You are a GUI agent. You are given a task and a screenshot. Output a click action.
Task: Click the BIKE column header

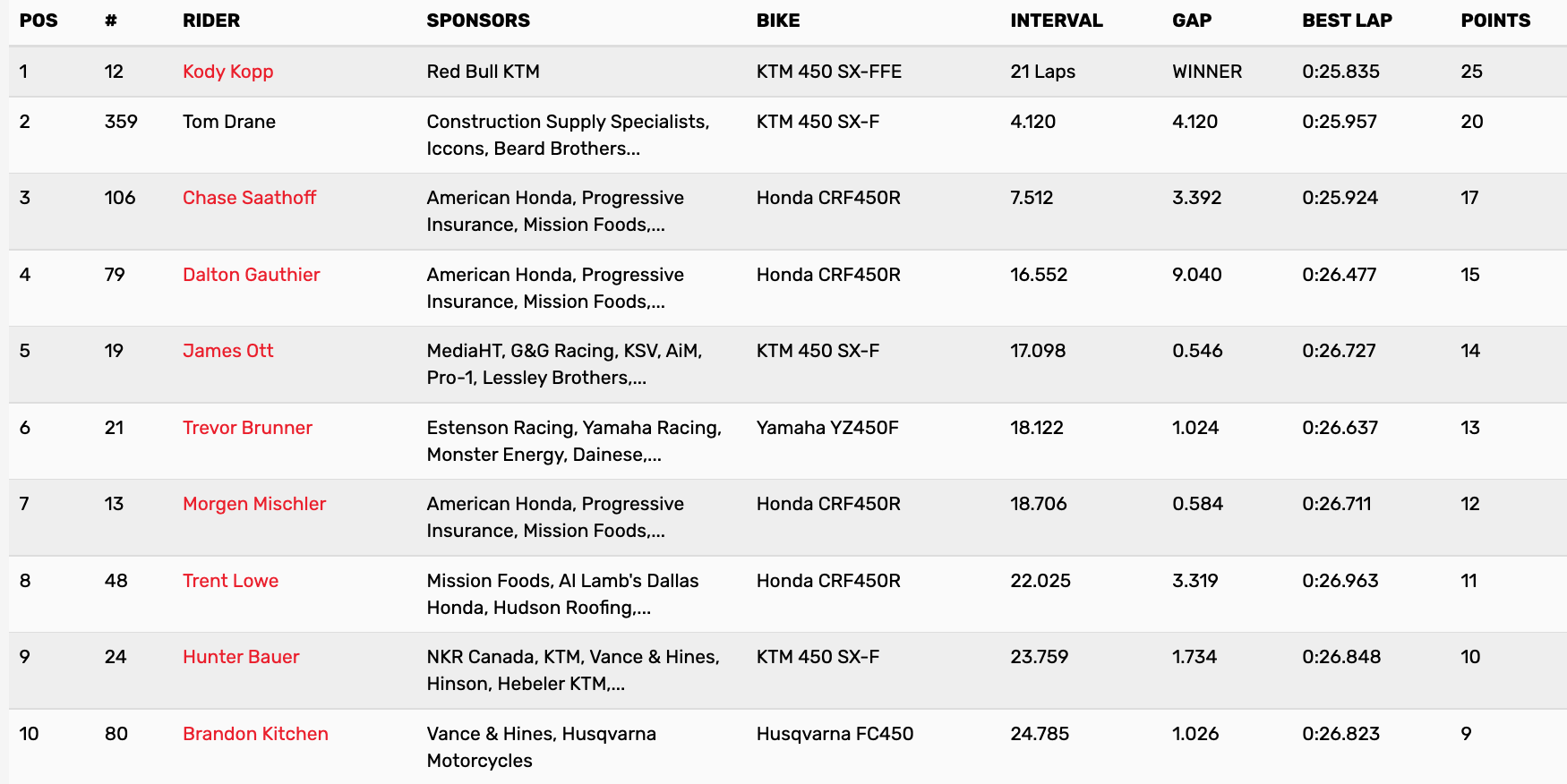778,21
